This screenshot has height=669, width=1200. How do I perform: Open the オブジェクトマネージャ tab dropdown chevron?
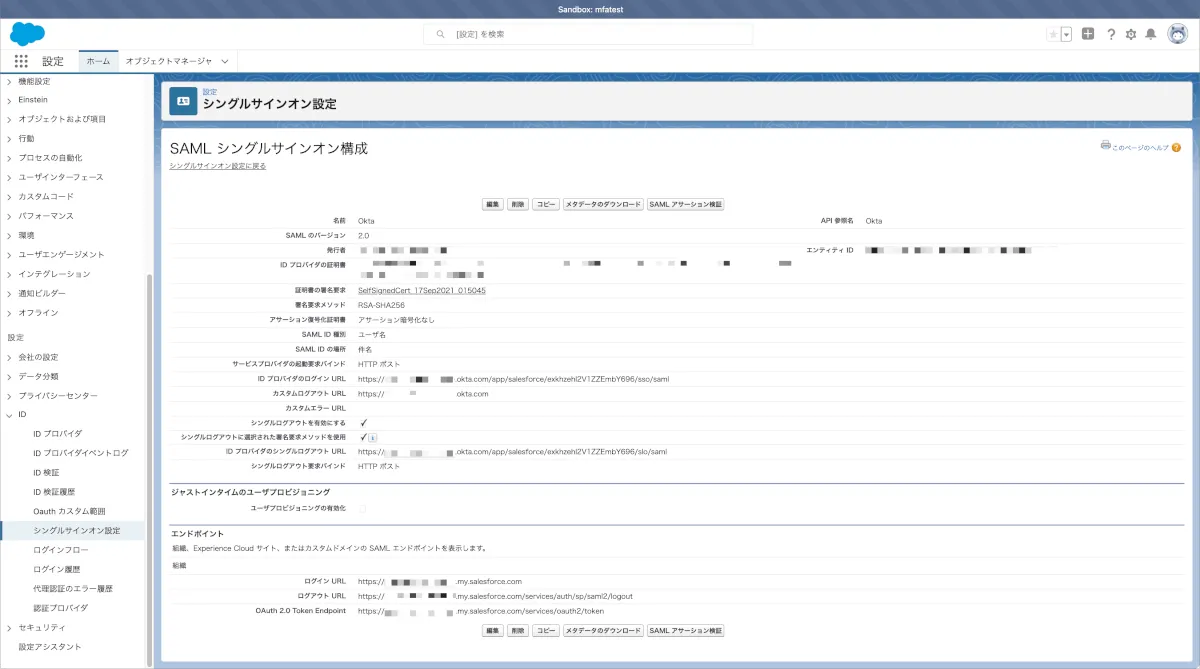click(x=225, y=61)
